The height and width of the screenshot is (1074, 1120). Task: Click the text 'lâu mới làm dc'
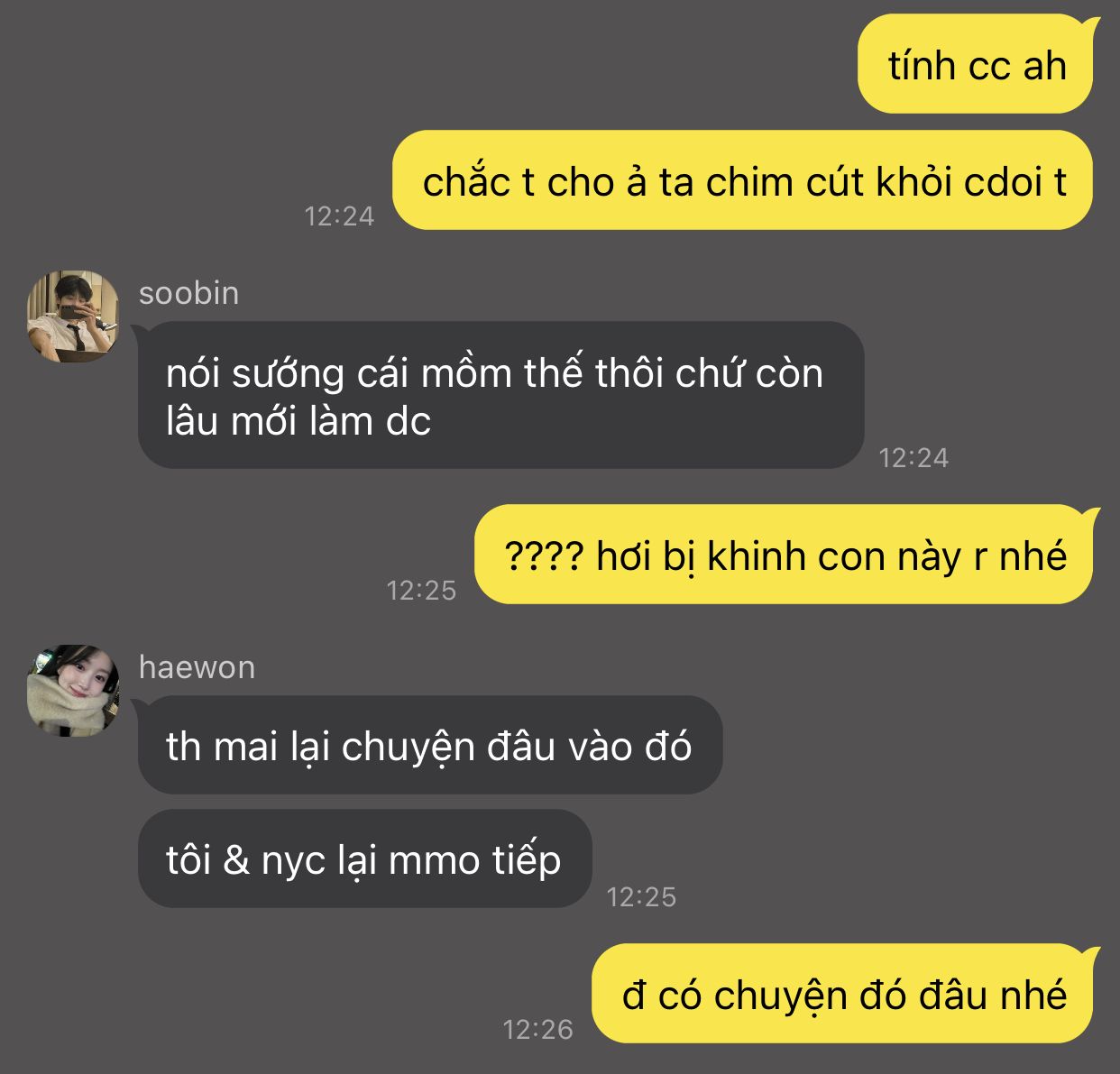[298, 421]
